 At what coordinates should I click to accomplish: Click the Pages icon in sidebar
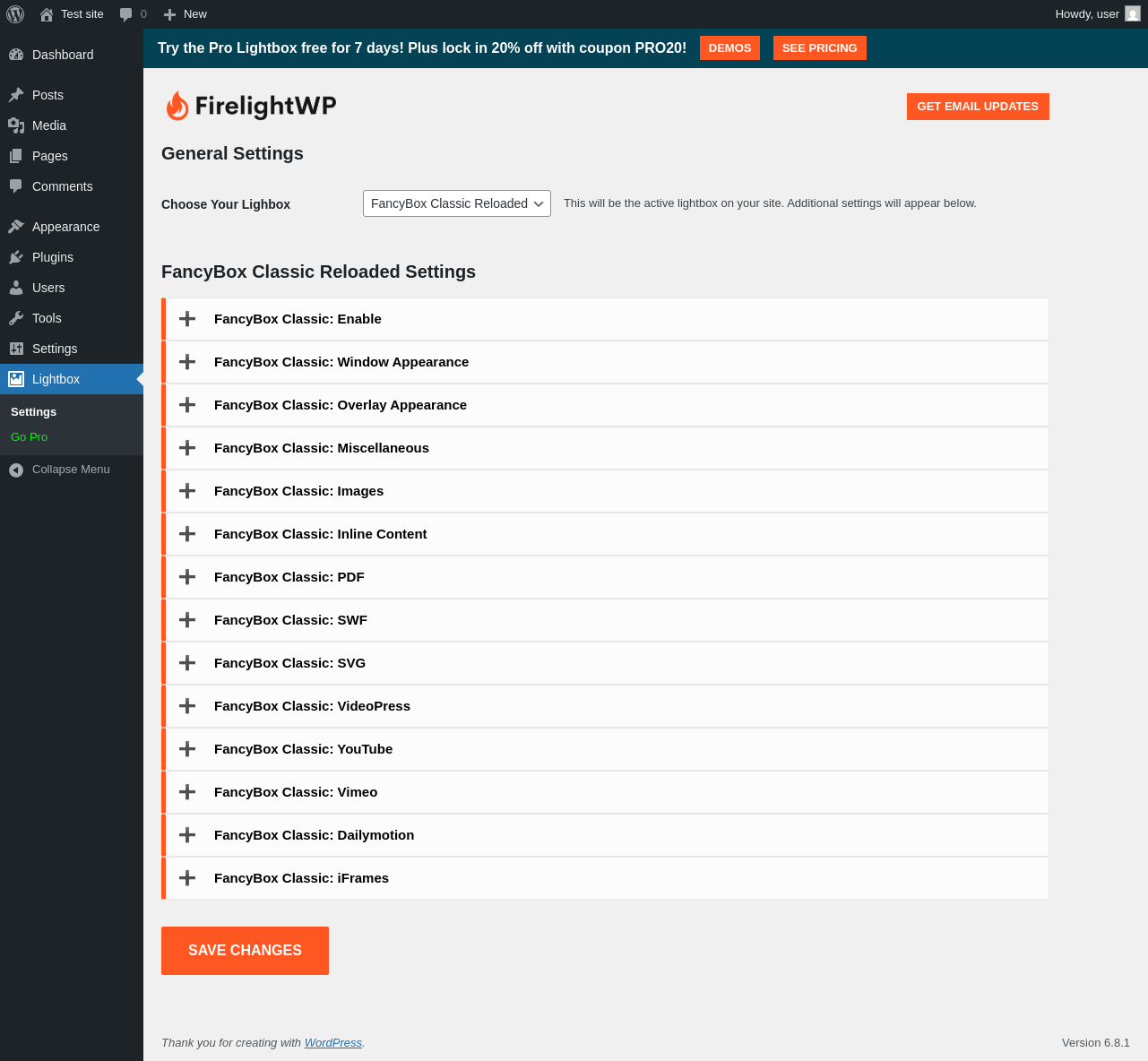pyautogui.click(x=16, y=156)
